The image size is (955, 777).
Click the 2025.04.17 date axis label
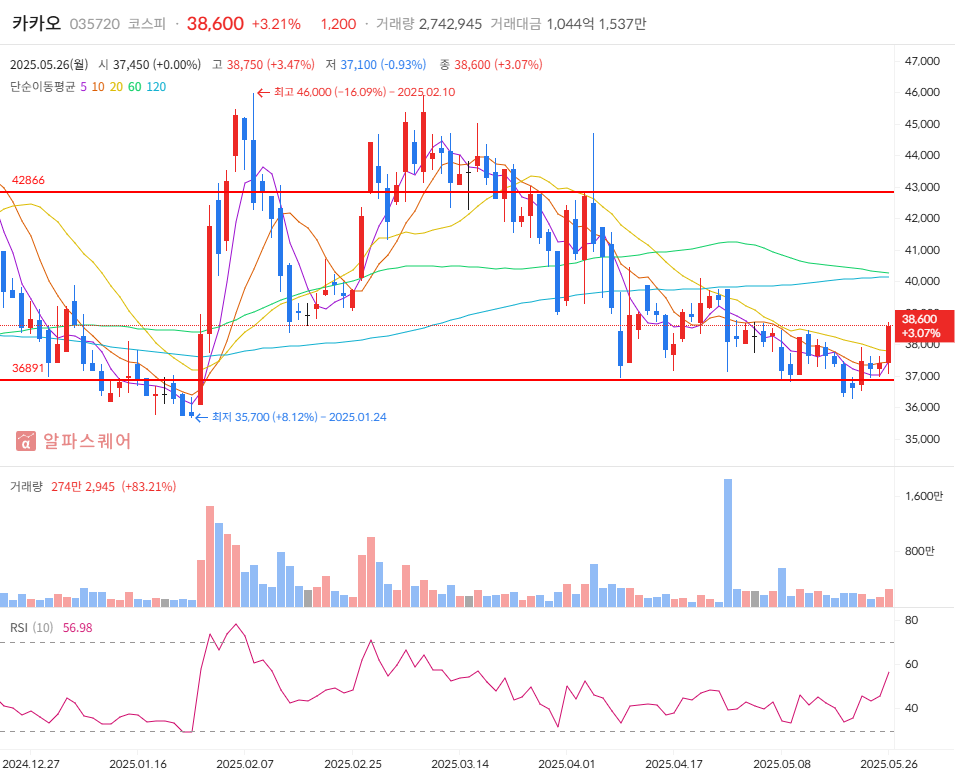pyautogui.click(x=674, y=764)
